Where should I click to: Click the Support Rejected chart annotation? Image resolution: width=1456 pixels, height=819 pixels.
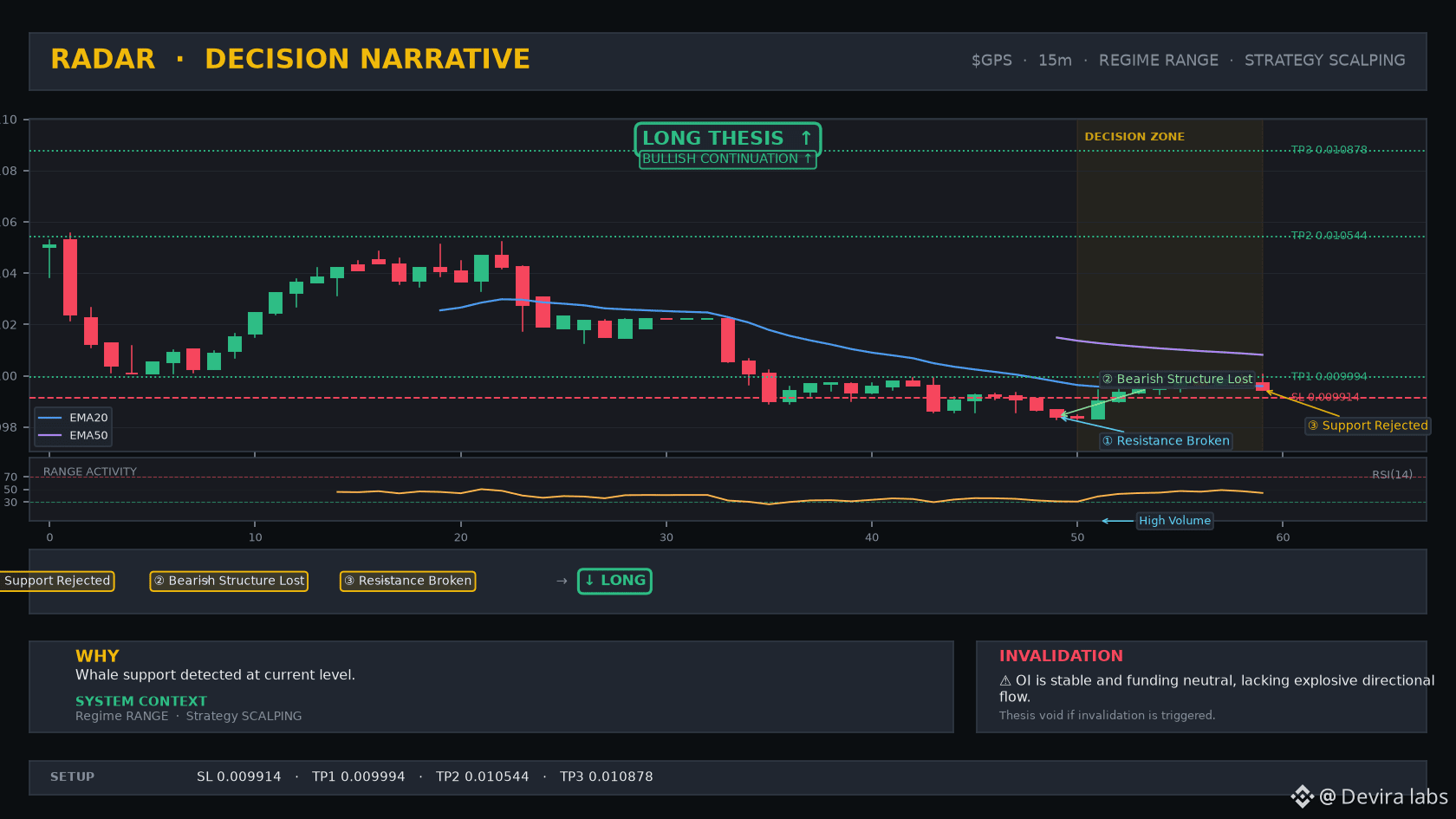(1368, 426)
